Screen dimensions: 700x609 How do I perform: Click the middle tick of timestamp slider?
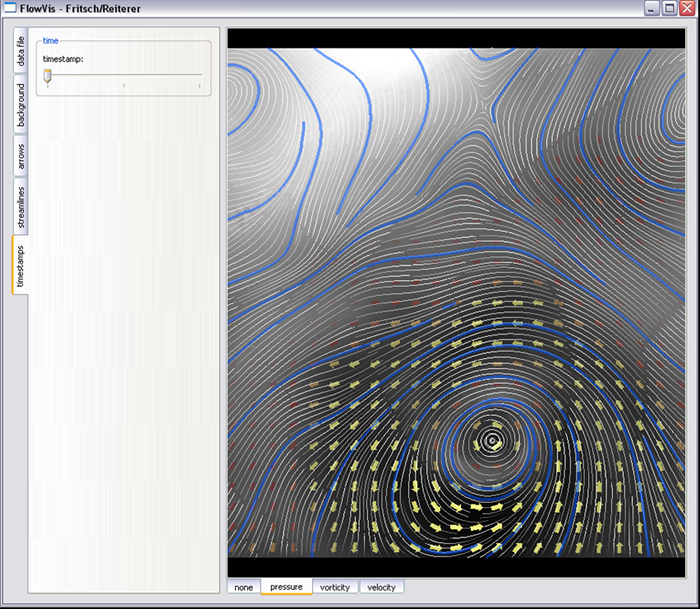click(x=124, y=86)
